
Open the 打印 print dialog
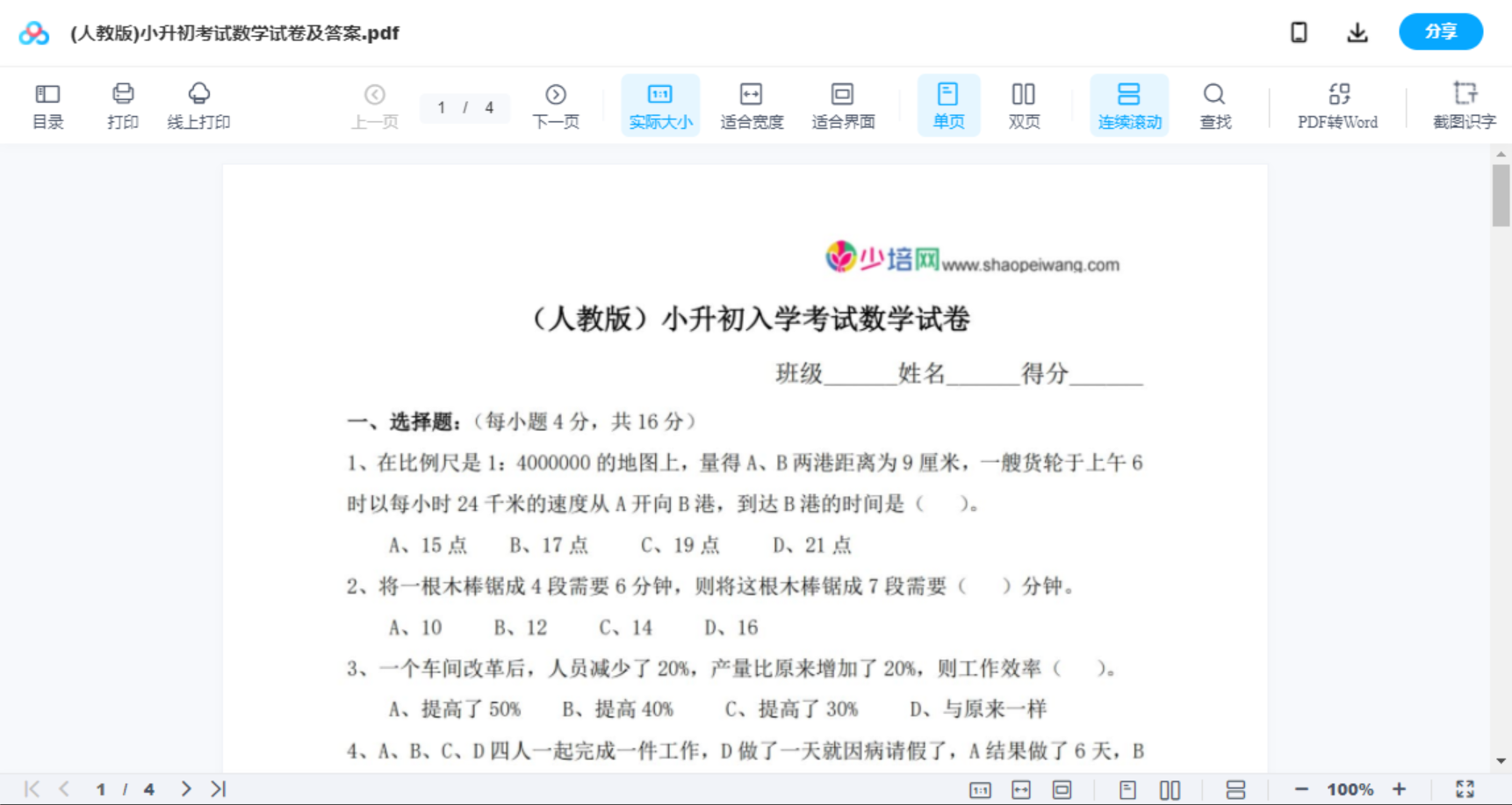click(122, 104)
